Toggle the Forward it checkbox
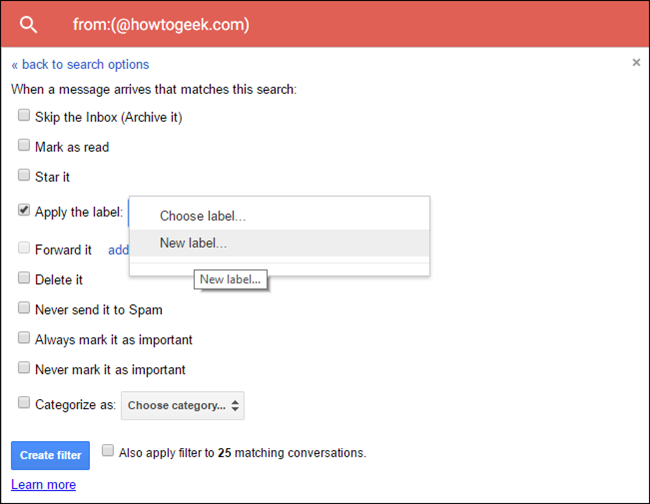The width and height of the screenshot is (650, 504). (x=24, y=249)
